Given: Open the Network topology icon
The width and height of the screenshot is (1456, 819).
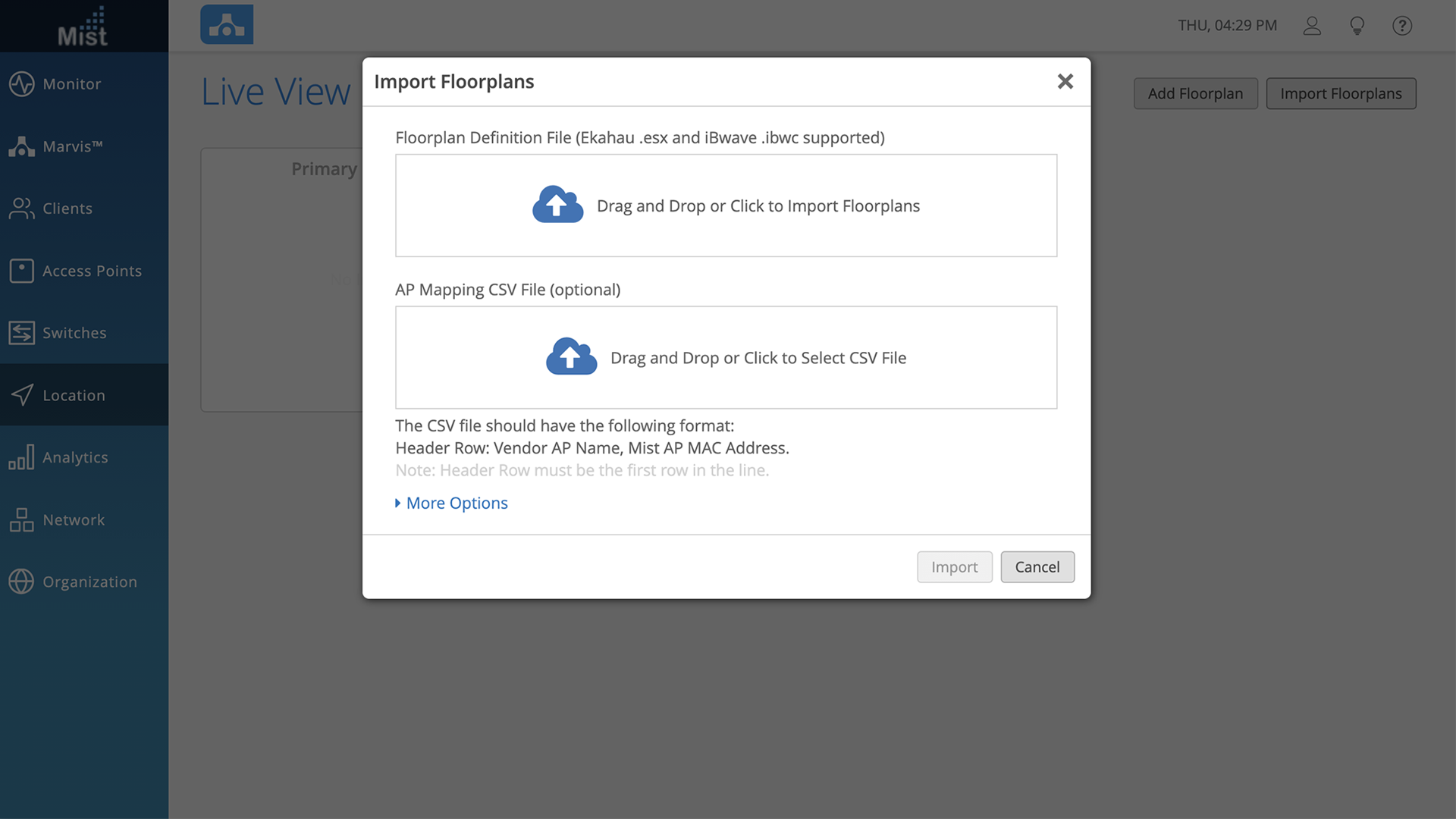Looking at the screenshot, I should (21, 519).
